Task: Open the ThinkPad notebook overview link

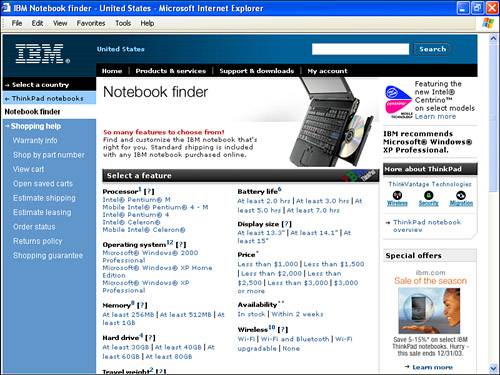Action: (x=427, y=226)
